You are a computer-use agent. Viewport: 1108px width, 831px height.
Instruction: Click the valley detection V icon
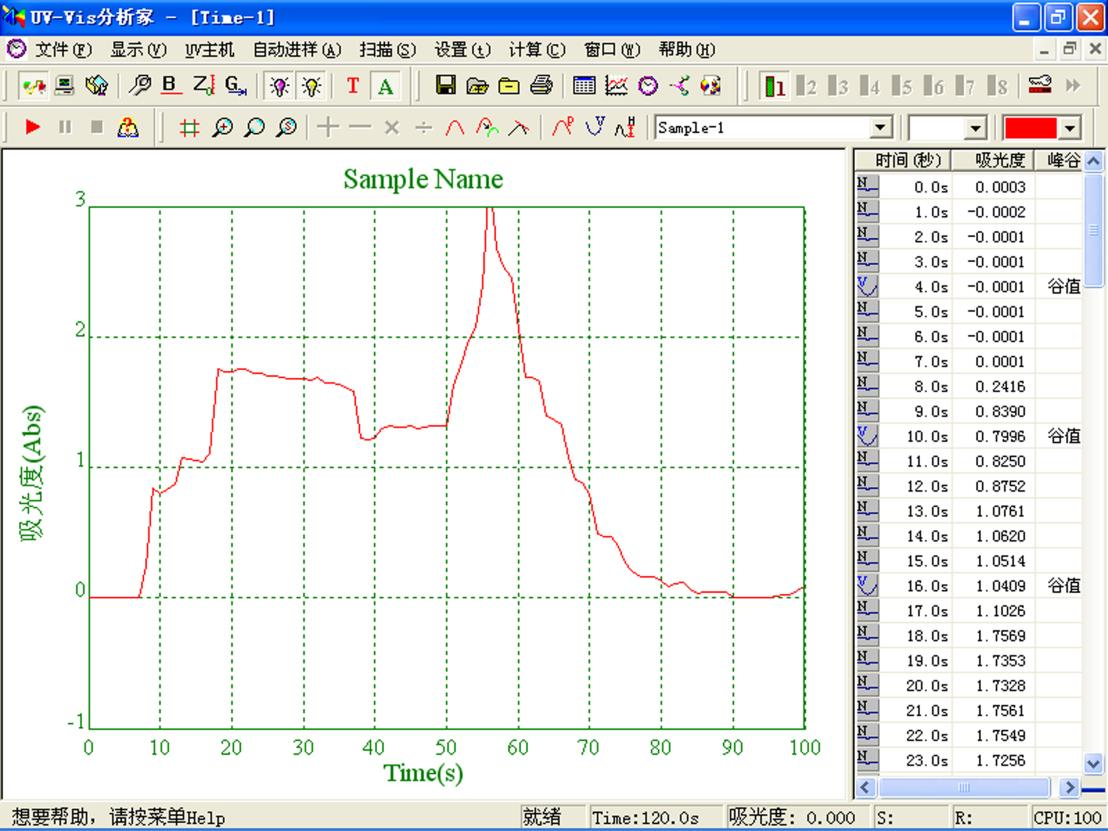(595, 127)
